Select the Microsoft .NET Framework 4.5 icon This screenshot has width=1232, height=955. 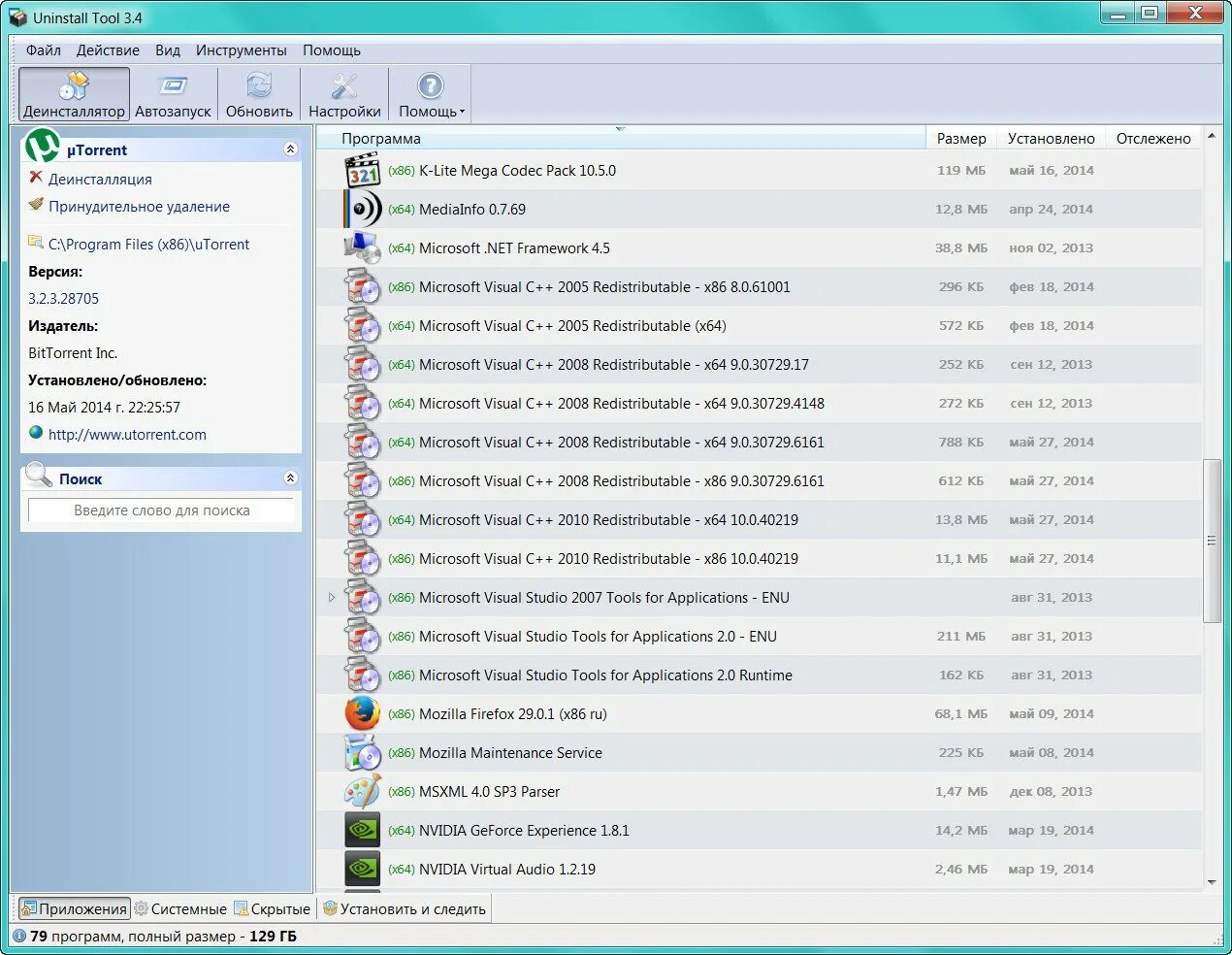pyautogui.click(x=363, y=248)
